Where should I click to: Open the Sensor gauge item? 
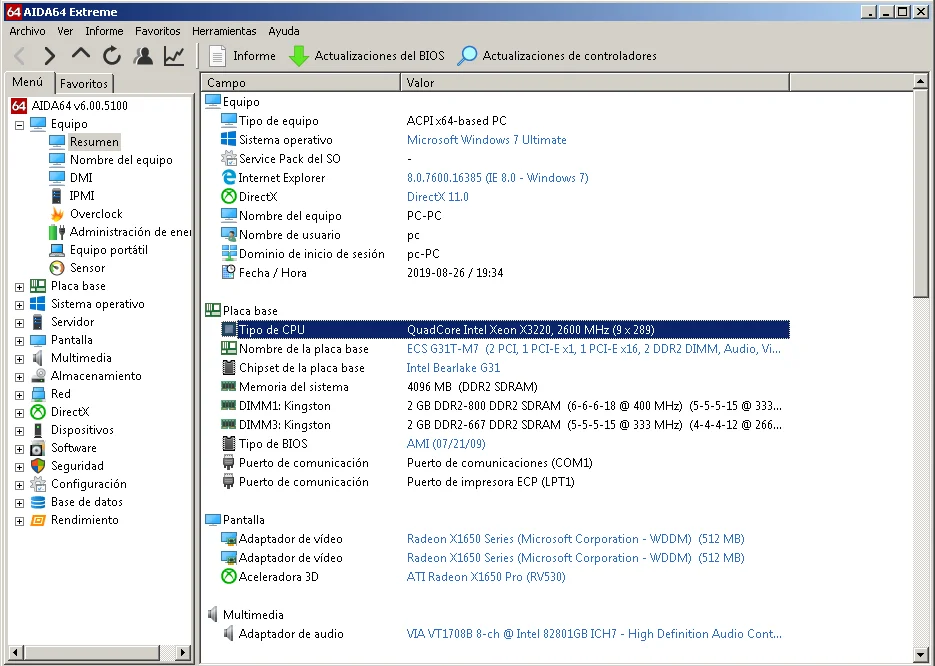87,268
